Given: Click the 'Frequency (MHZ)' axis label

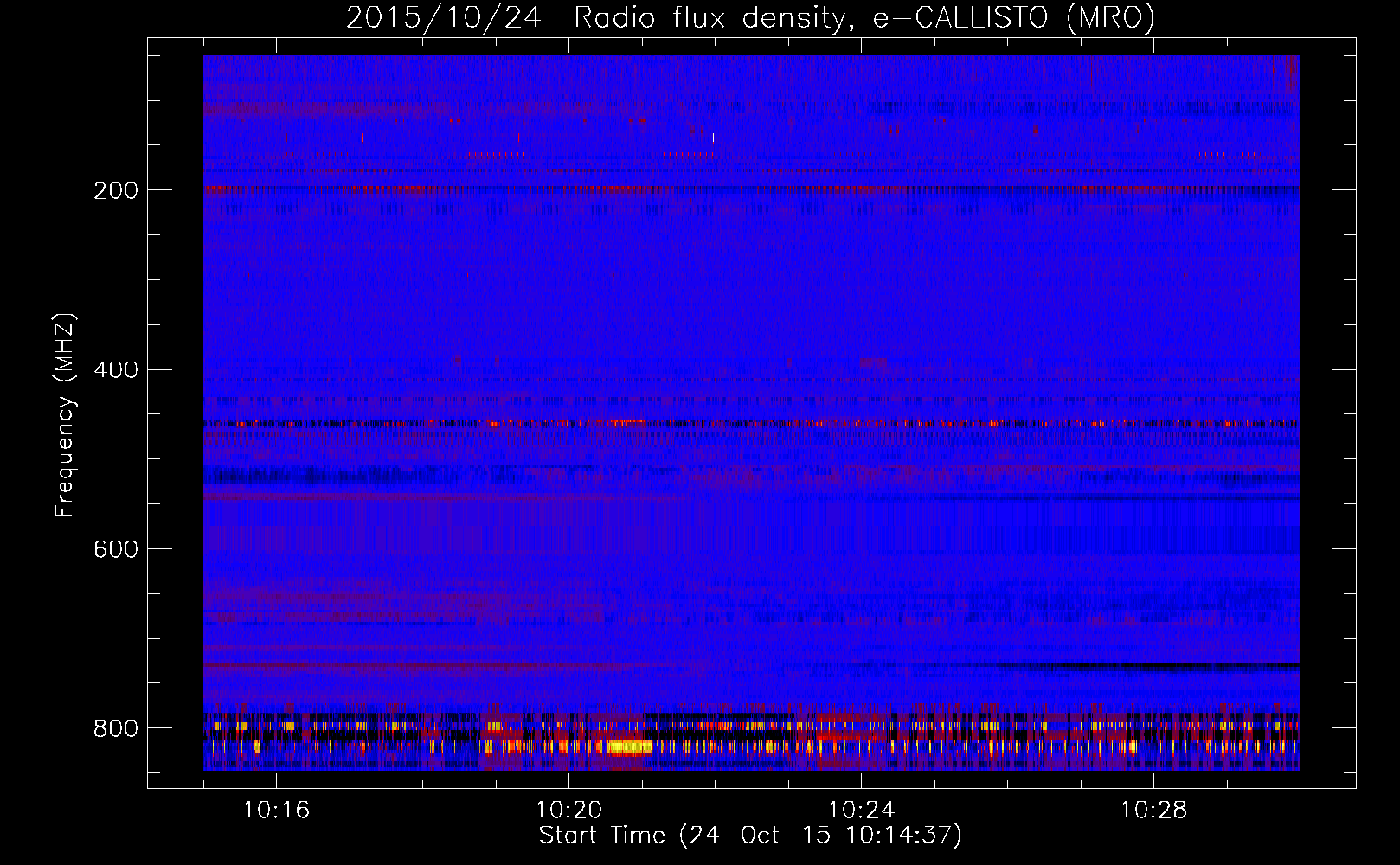Looking at the screenshot, I should (x=65, y=415).
